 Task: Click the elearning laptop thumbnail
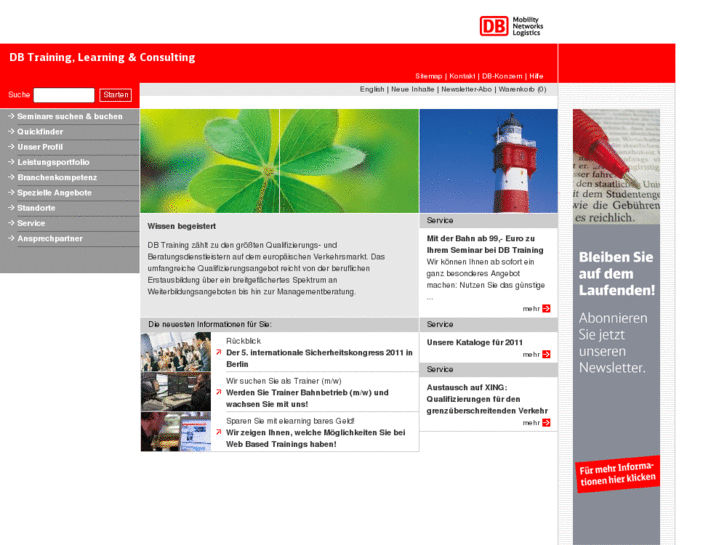(x=176, y=431)
